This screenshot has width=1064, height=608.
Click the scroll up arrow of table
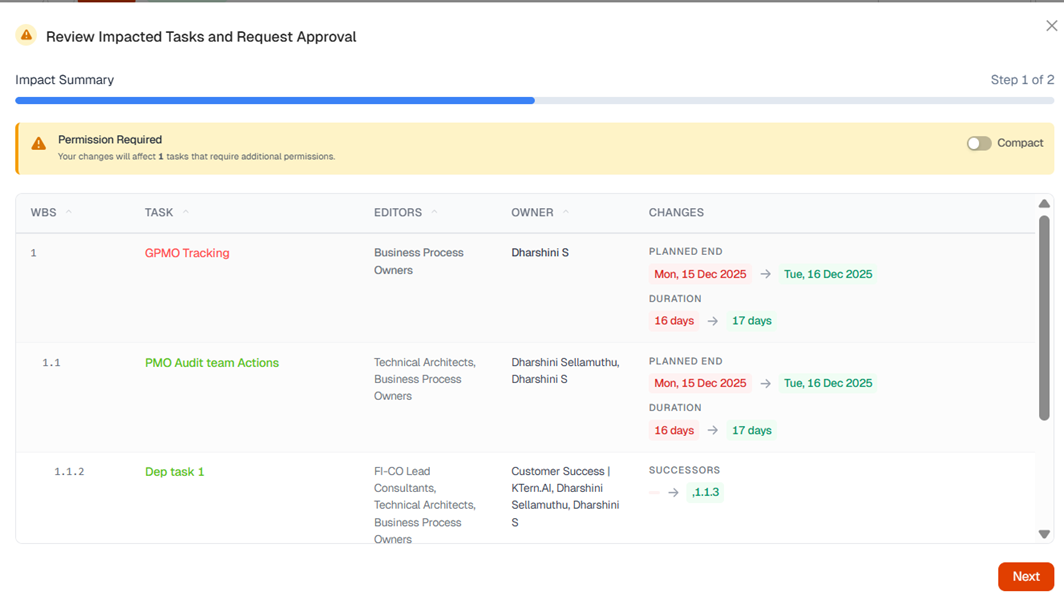(1044, 204)
